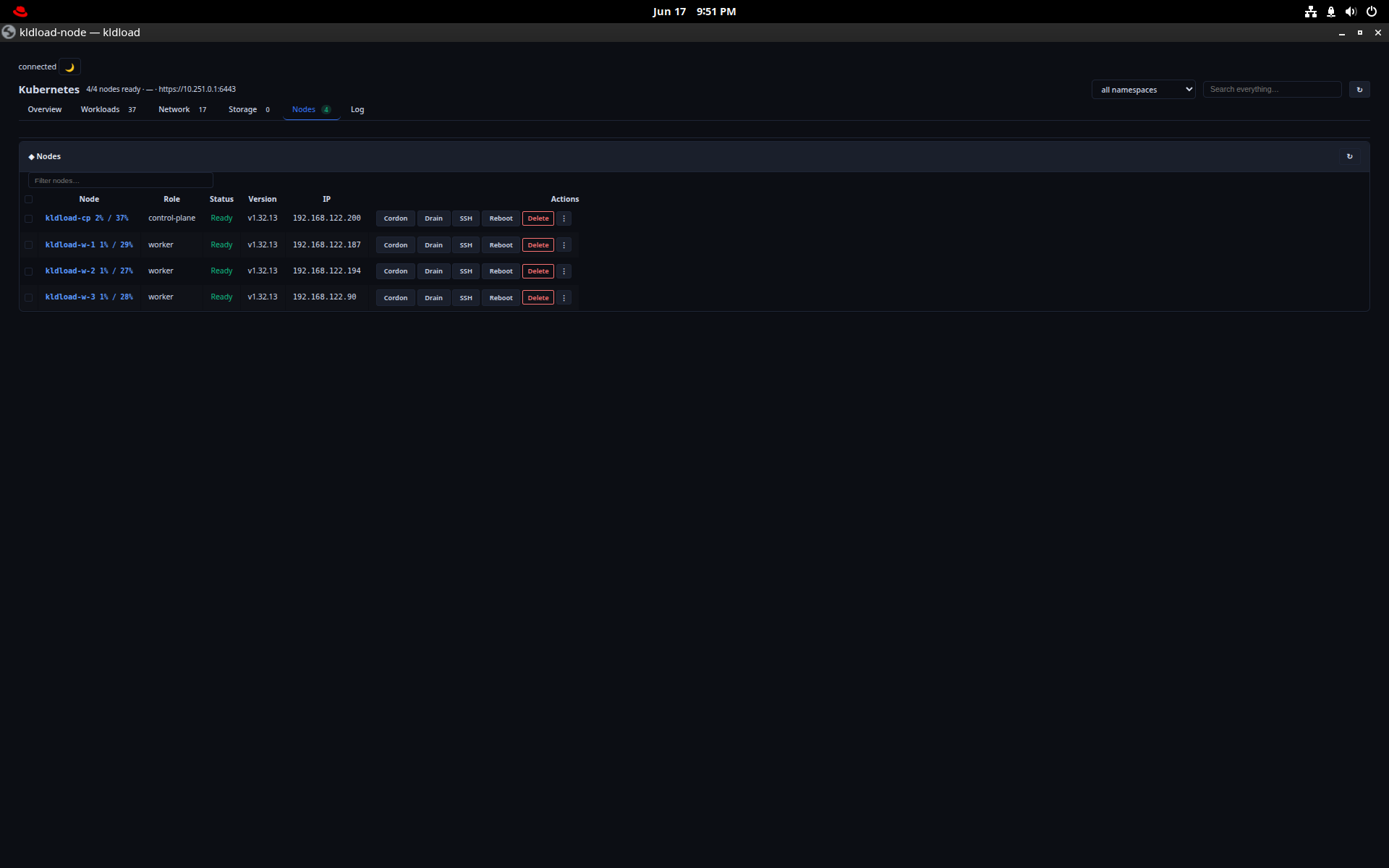Open more actions menu for kldload-w-1
This screenshot has width=1389, height=868.
pos(564,245)
